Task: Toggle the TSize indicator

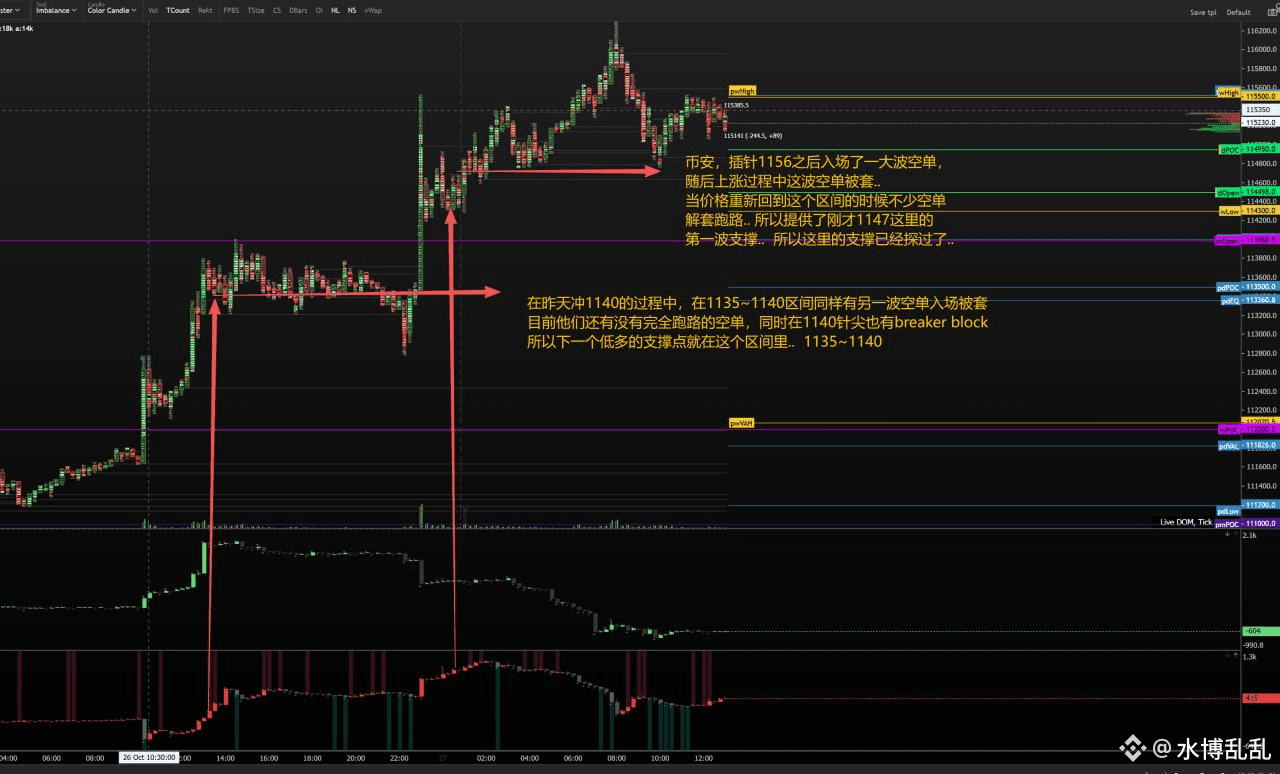Action: pyautogui.click(x=256, y=11)
